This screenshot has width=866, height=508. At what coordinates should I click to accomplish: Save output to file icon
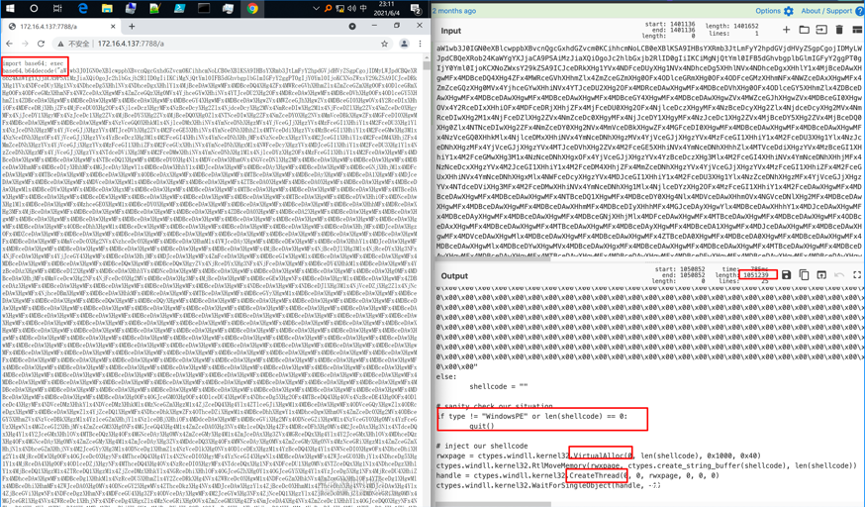[x=786, y=274]
